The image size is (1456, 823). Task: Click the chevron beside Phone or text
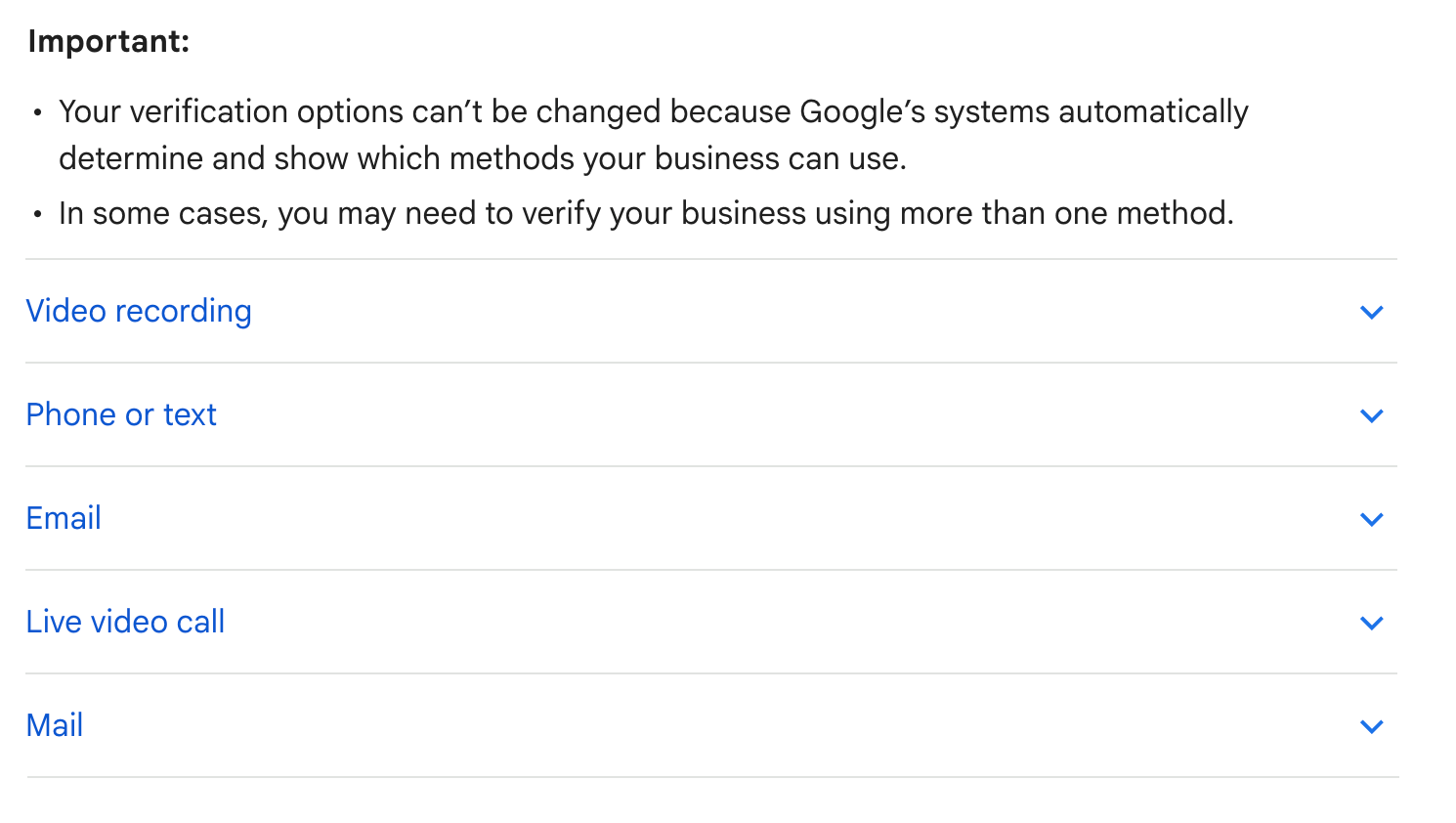coord(1372,416)
